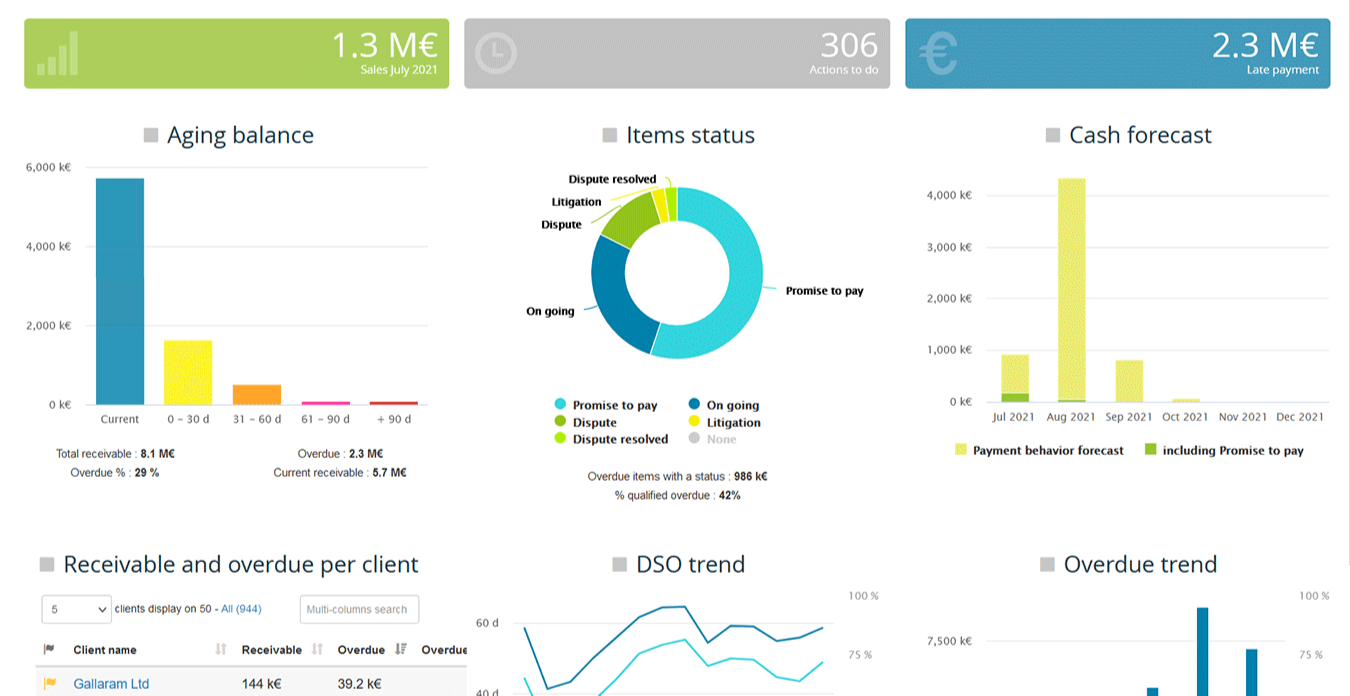Image resolution: width=1350 pixels, height=696 pixels.
Task: Open the 2.3 M€ Late payment tile
Action: (x=1117, y=54)
